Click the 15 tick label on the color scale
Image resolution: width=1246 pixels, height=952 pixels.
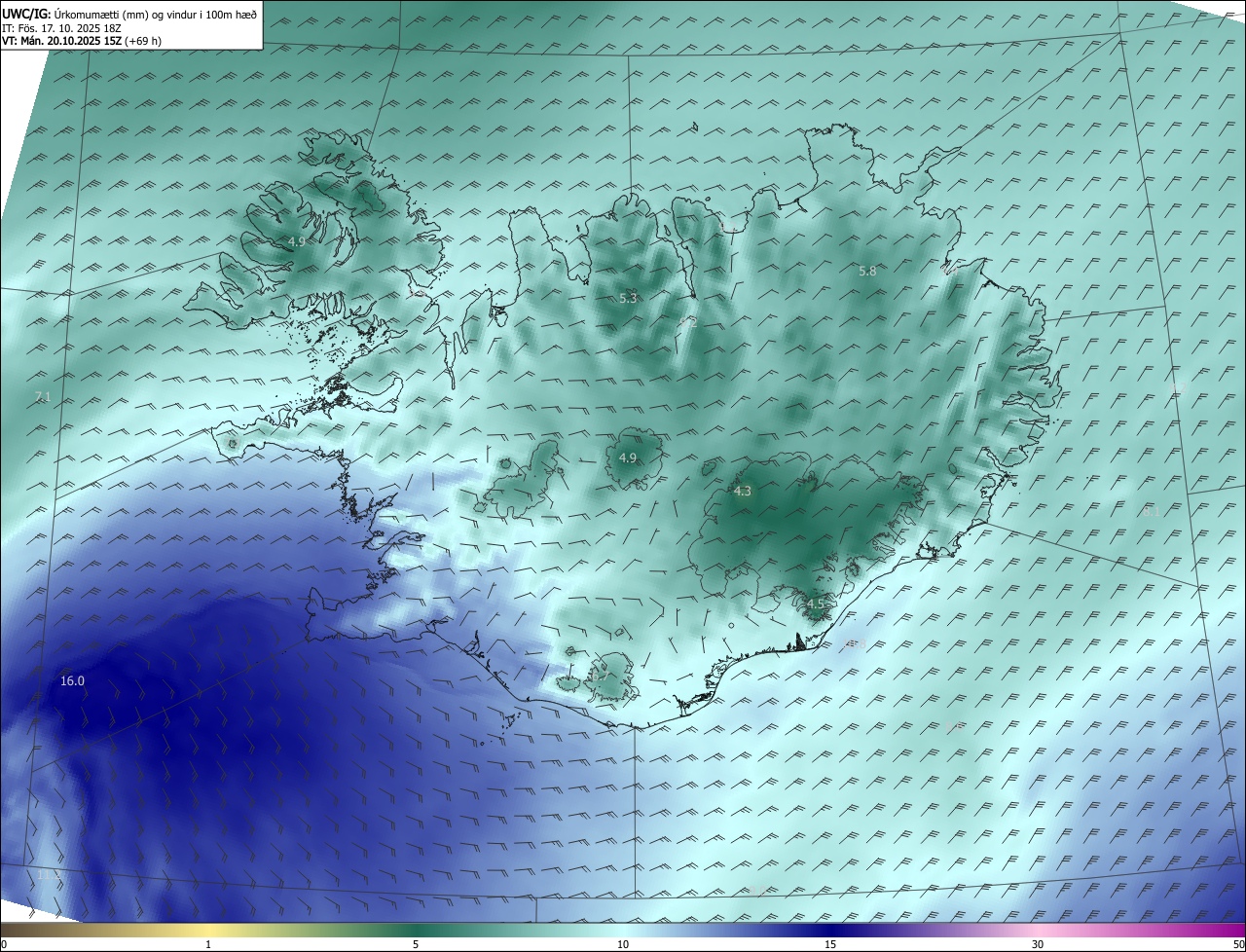click(x=830, y=944)
